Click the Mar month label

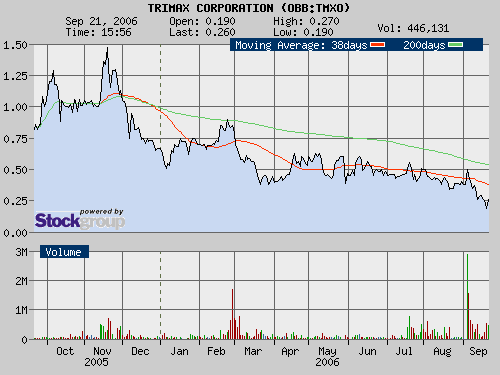click(x=253, y=351)
